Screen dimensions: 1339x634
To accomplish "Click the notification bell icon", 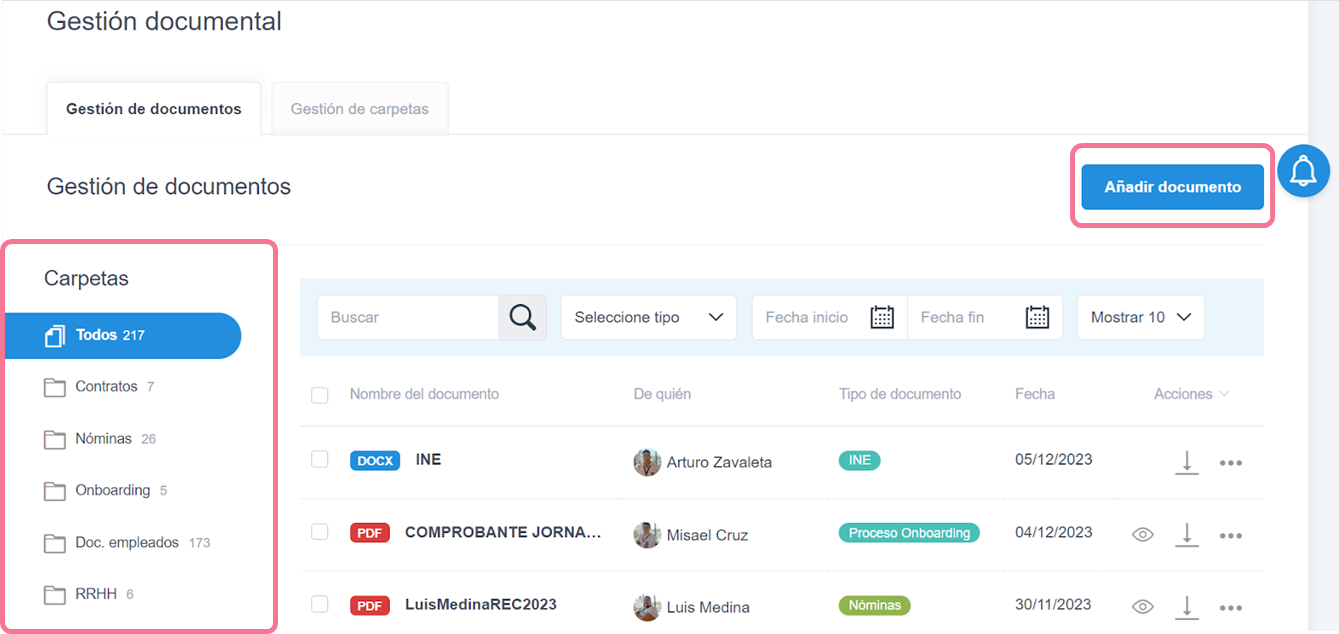I will point(1303,172).
